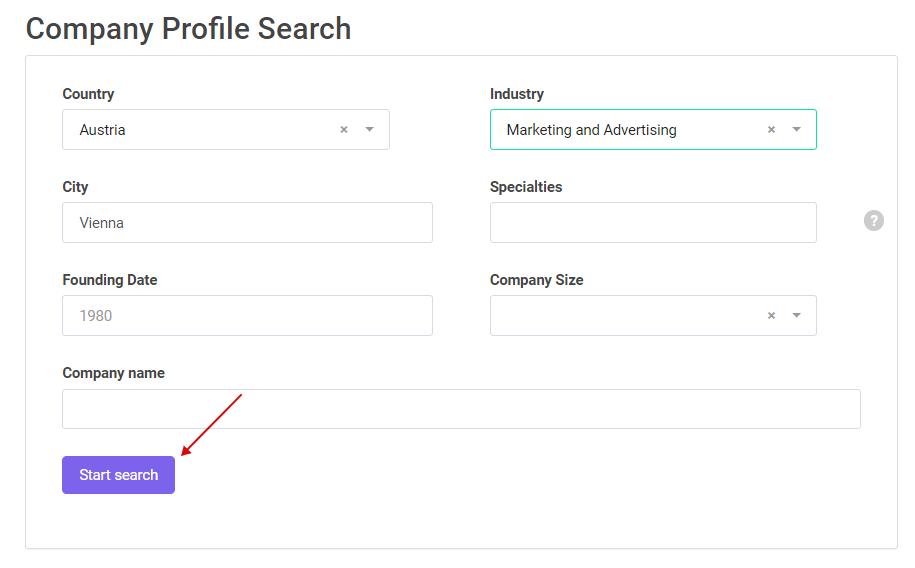Focus the Founding Date field
The height and width of the screenshot is (568, 915).
coord(247,315)
